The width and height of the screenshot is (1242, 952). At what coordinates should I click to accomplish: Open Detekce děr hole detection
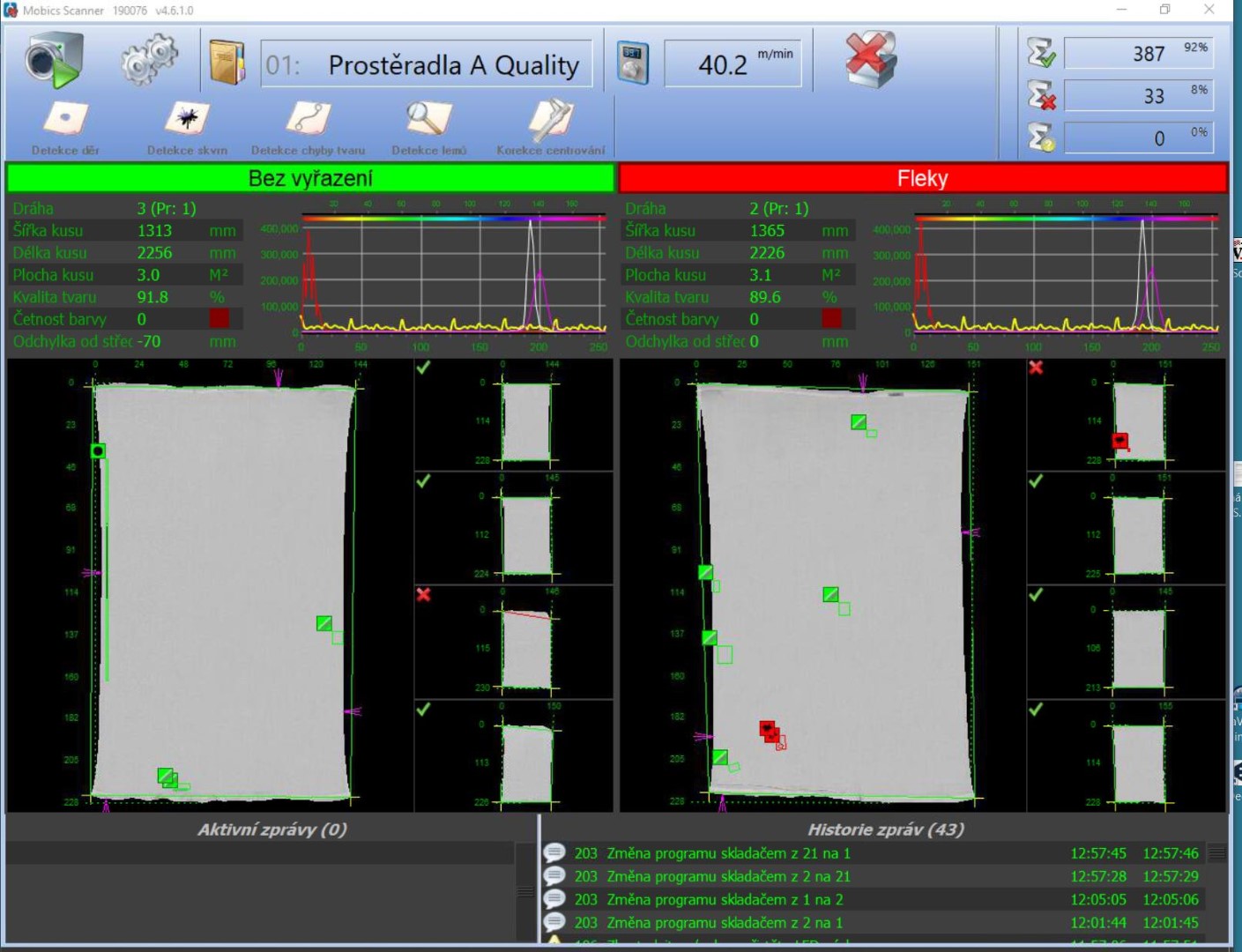(x=66, y=129)
